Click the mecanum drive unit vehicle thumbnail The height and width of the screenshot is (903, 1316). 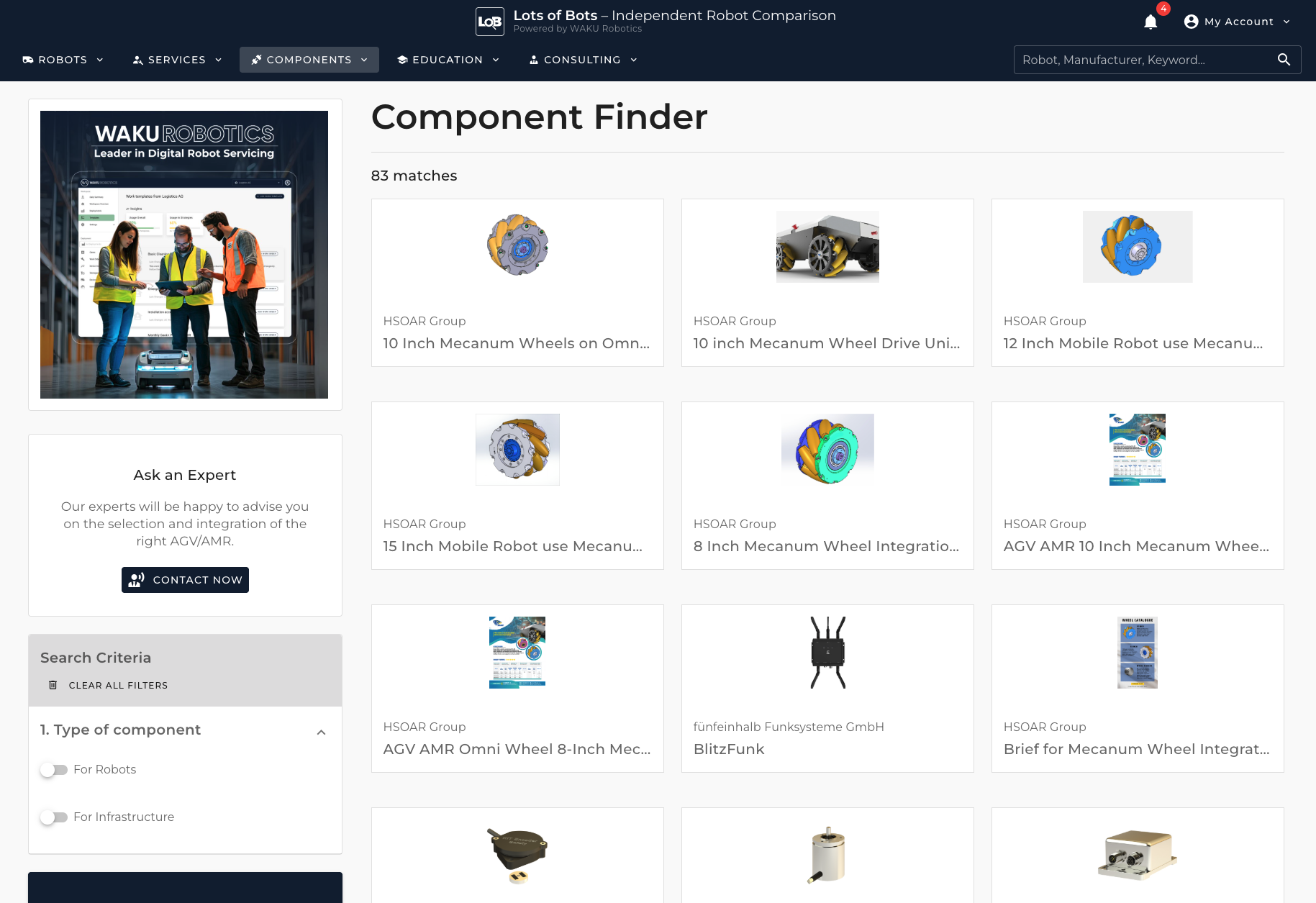pyautogui.click(x=827, y=247)
